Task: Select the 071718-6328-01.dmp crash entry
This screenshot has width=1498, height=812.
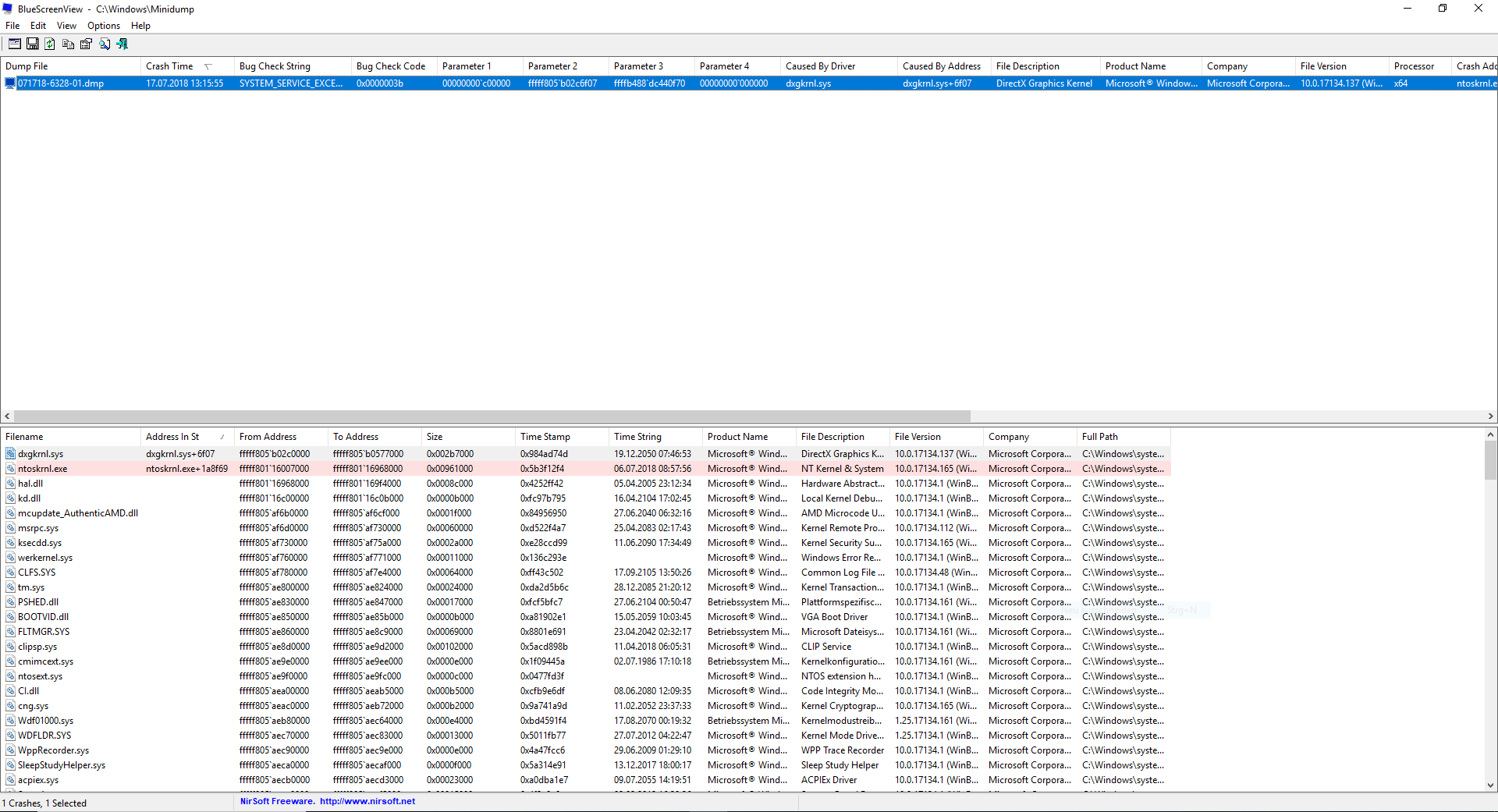Action: 749,83
